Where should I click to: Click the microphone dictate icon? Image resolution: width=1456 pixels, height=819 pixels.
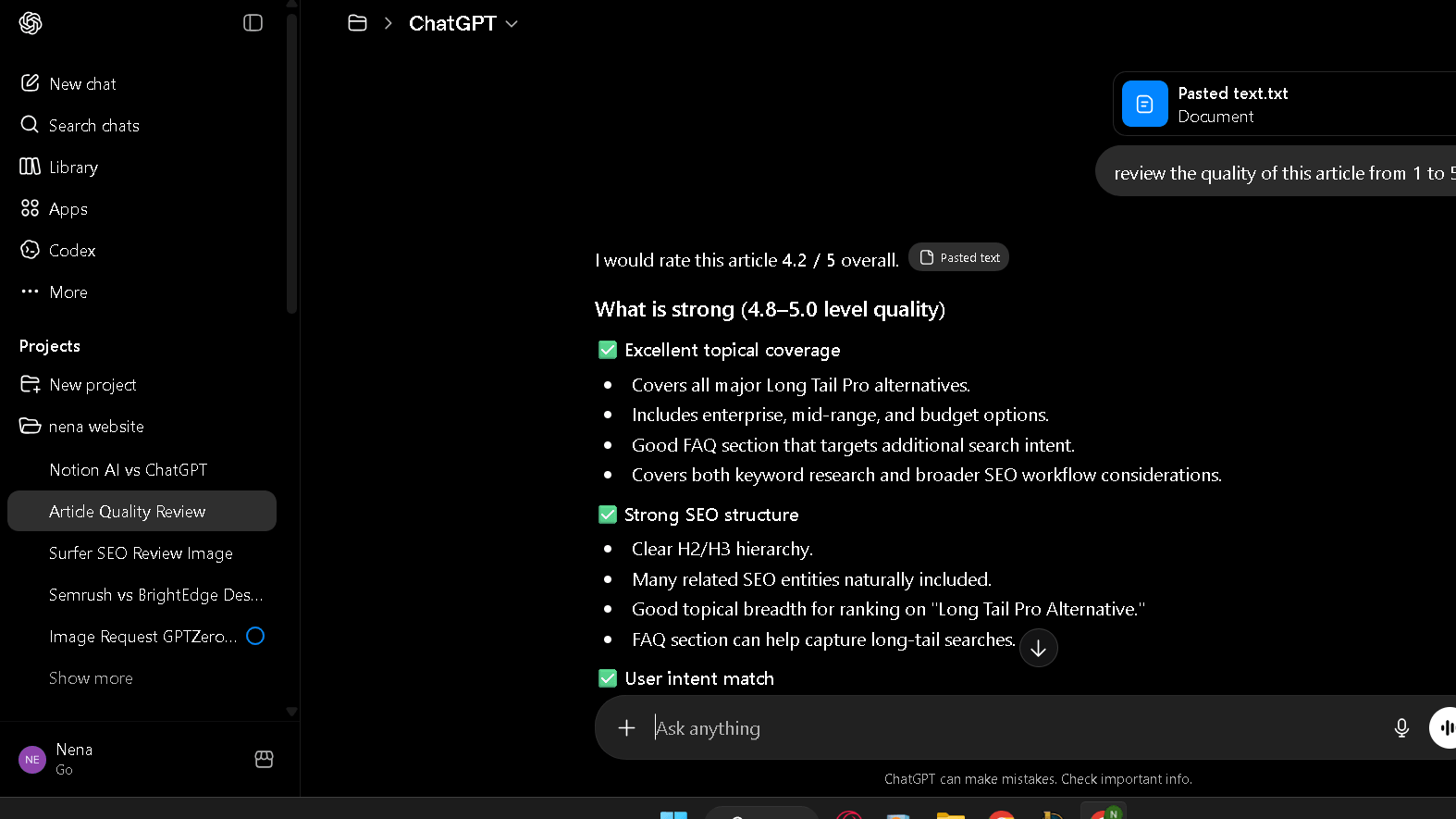click(1401, 728)
